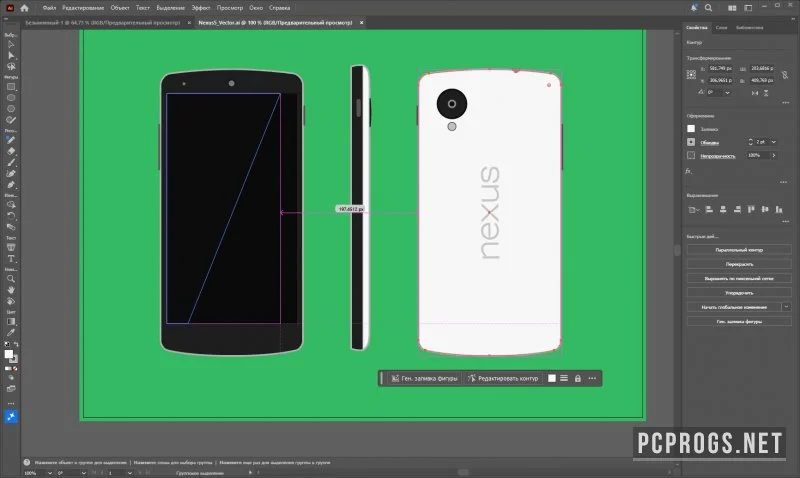Lock object from the contextual task bar
The height and width of the screenshot is (478, 800).
pyautogui.click(x=578, y=379)
